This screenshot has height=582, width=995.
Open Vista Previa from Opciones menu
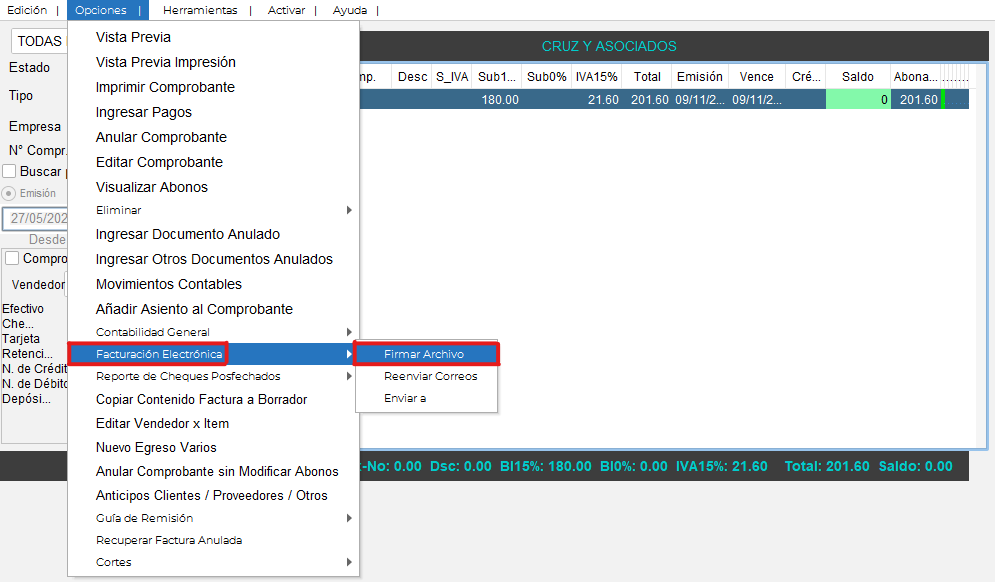(x=133, y=37)
